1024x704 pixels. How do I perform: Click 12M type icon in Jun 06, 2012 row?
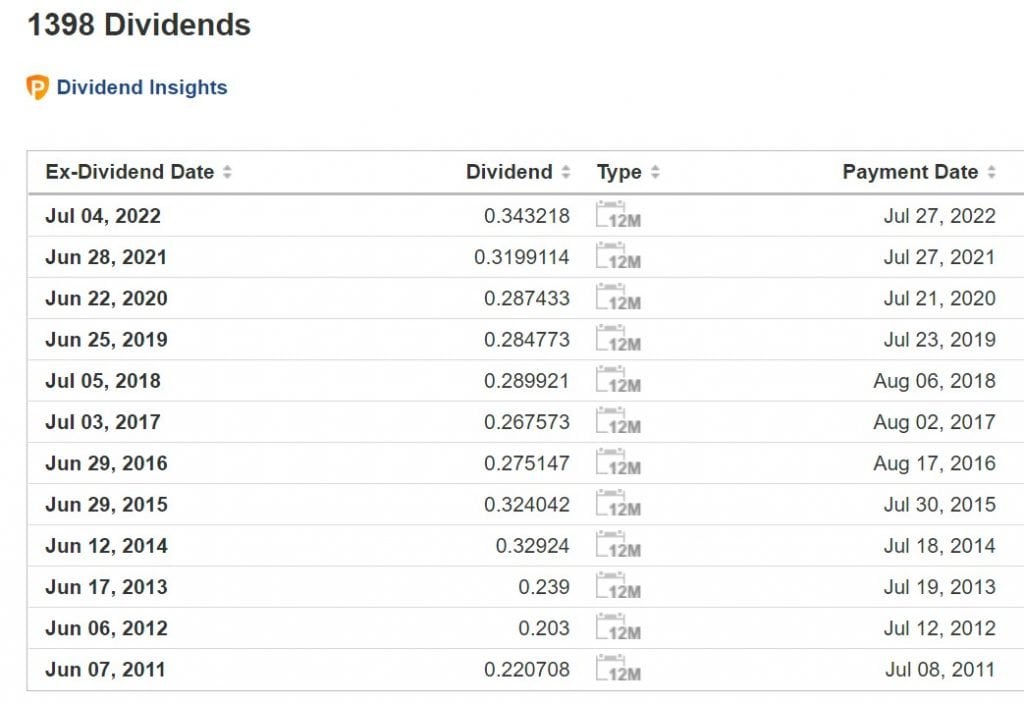(618, 628)
